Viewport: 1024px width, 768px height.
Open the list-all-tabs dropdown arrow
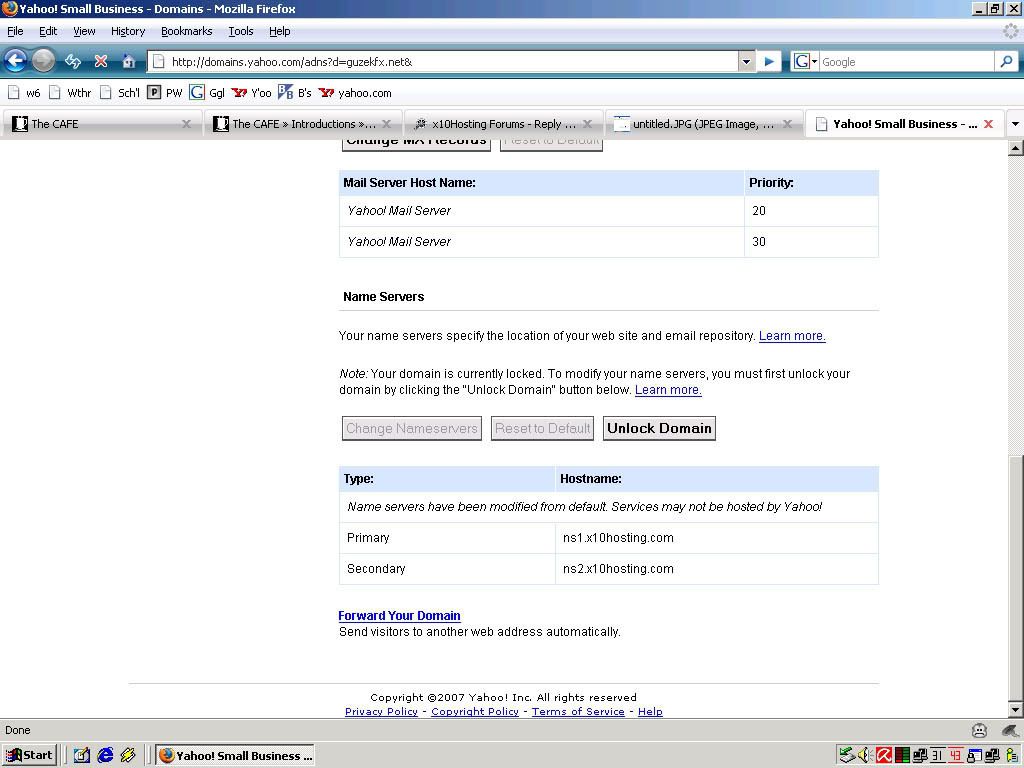pos(1015,124)
